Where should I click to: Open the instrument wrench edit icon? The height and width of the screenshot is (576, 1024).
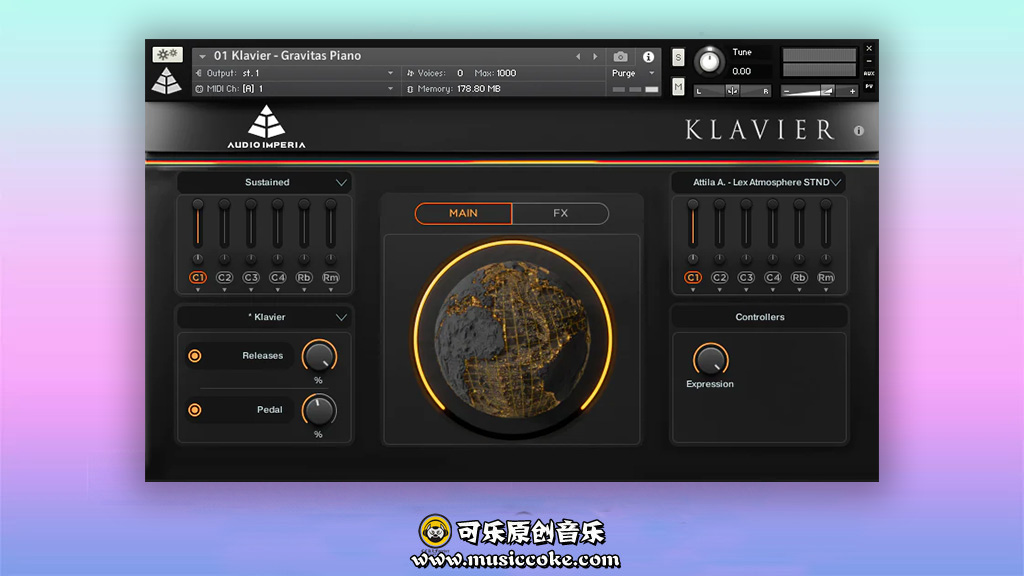[167, 55]
